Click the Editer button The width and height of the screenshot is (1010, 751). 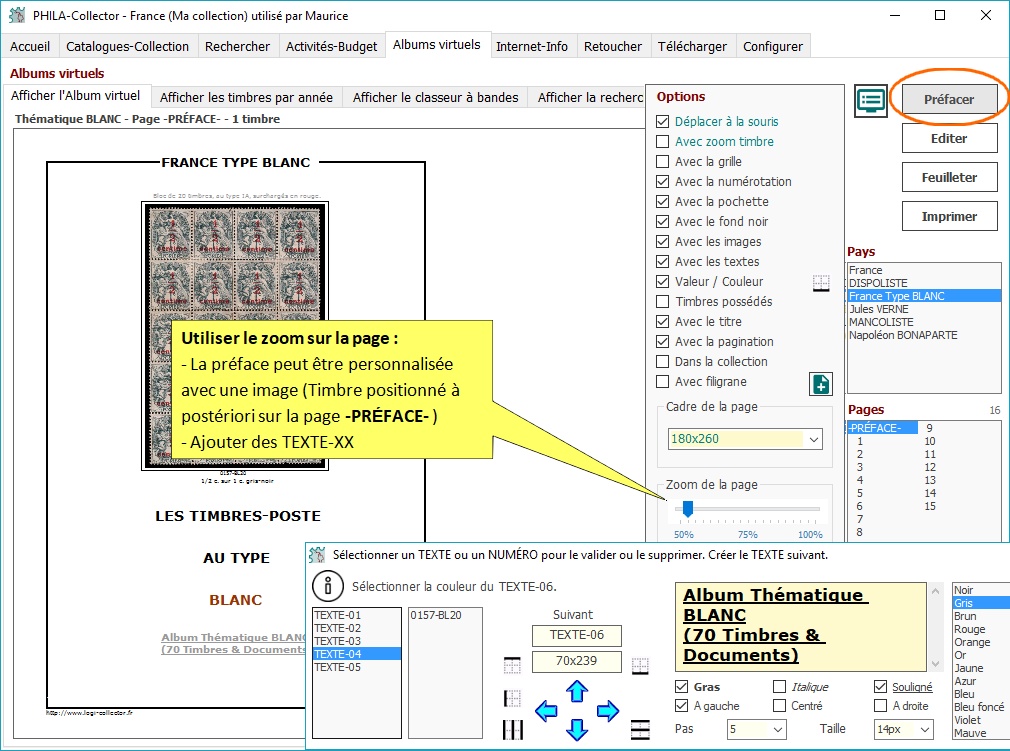click(x=949, y=138)
